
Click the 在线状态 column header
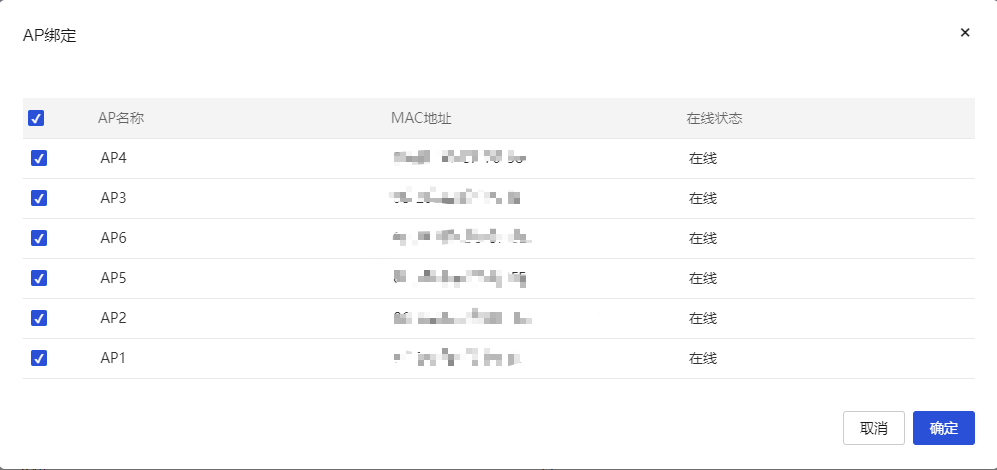713,118
